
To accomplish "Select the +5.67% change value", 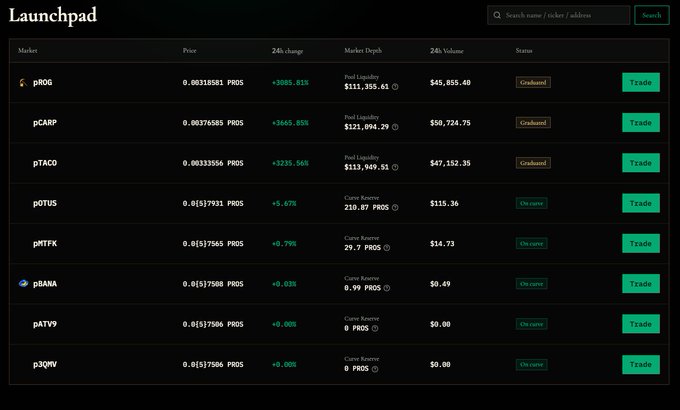I will (x=284, y=203).
